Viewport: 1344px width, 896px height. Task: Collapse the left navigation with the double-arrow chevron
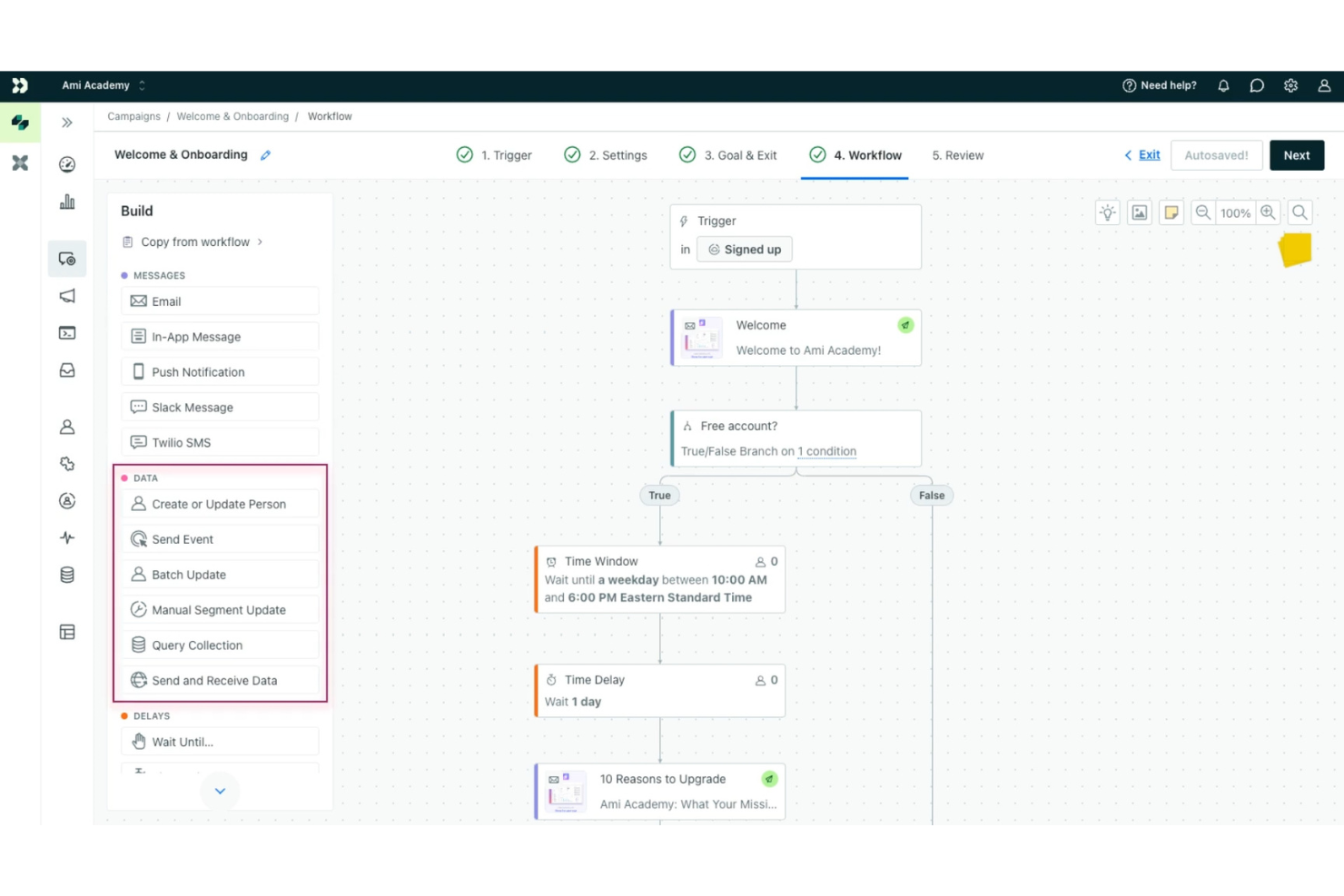click(x=66, y=122)
